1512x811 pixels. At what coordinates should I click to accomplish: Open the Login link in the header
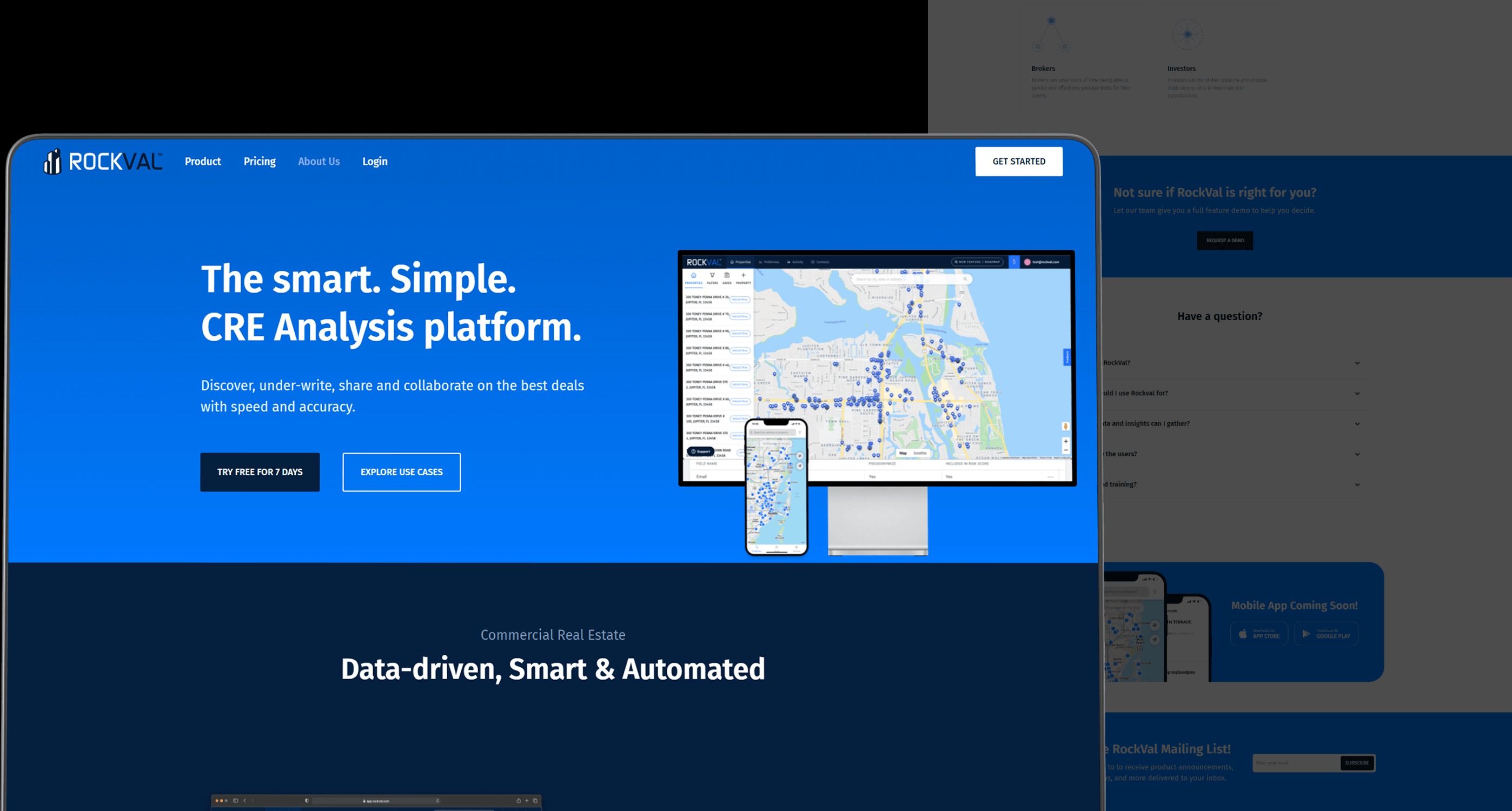(x=374, y=161)
